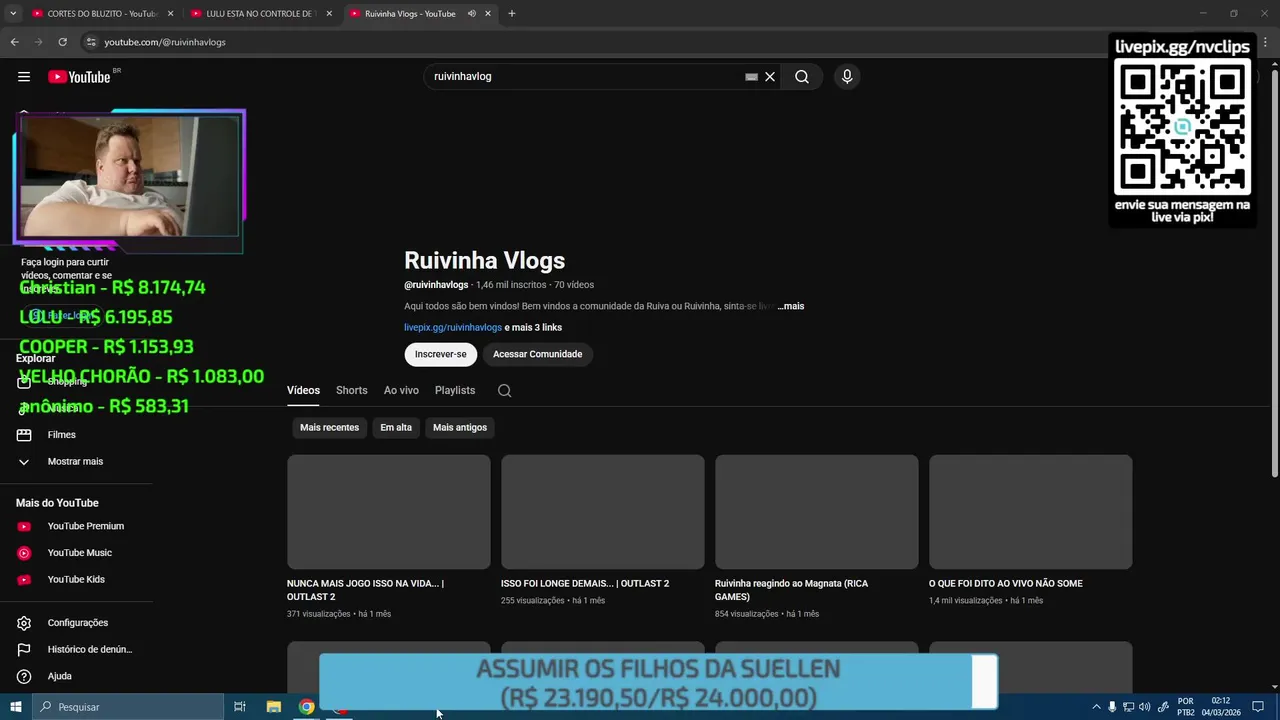The height and width of the screenshot is (720, 1280).
Task: Go to YouTube home via logo
Action: 79,77
